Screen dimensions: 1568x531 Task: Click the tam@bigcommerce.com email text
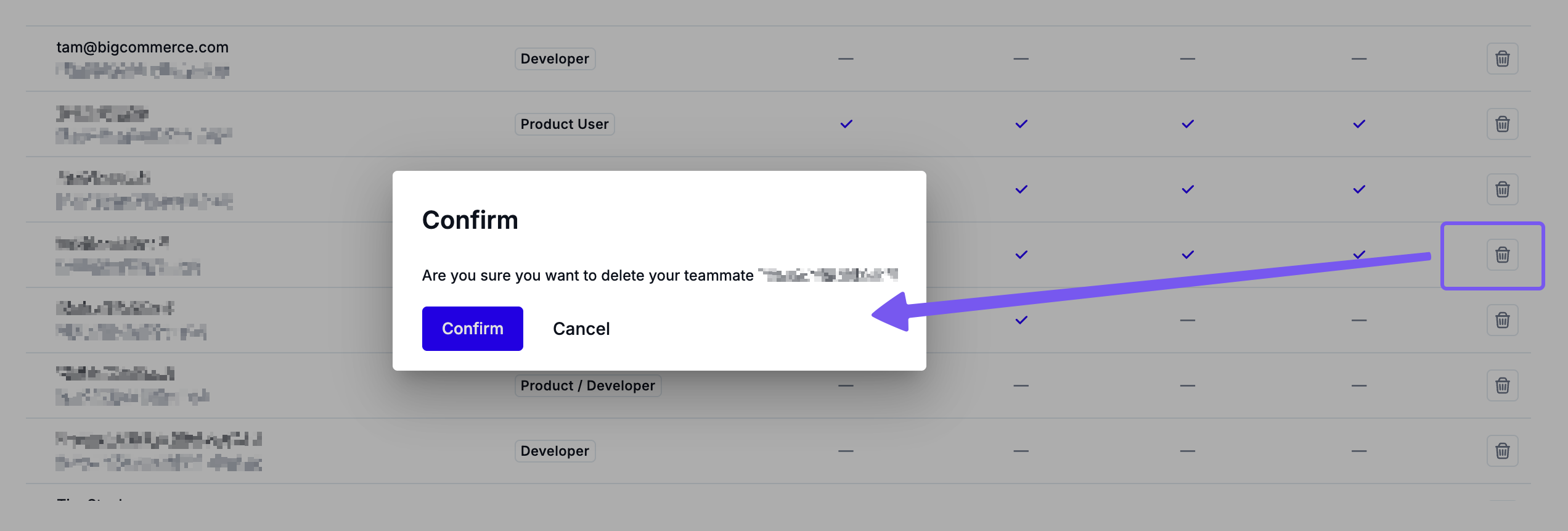142,47
